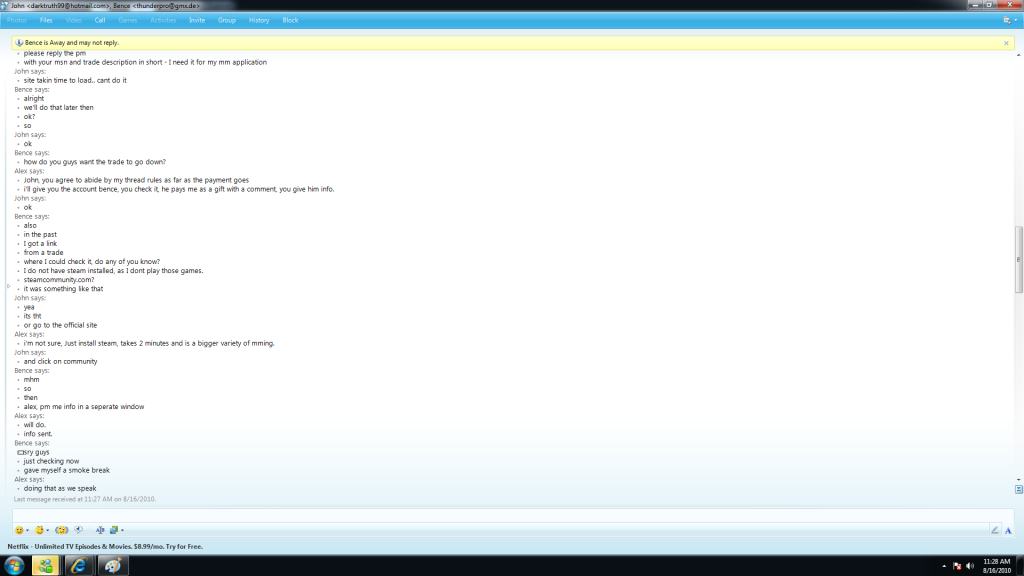Switch to text input mode (A icon)
The height and width of the screenshot is (576, 1024).
pyautogui.click(x=1008, y=530)
